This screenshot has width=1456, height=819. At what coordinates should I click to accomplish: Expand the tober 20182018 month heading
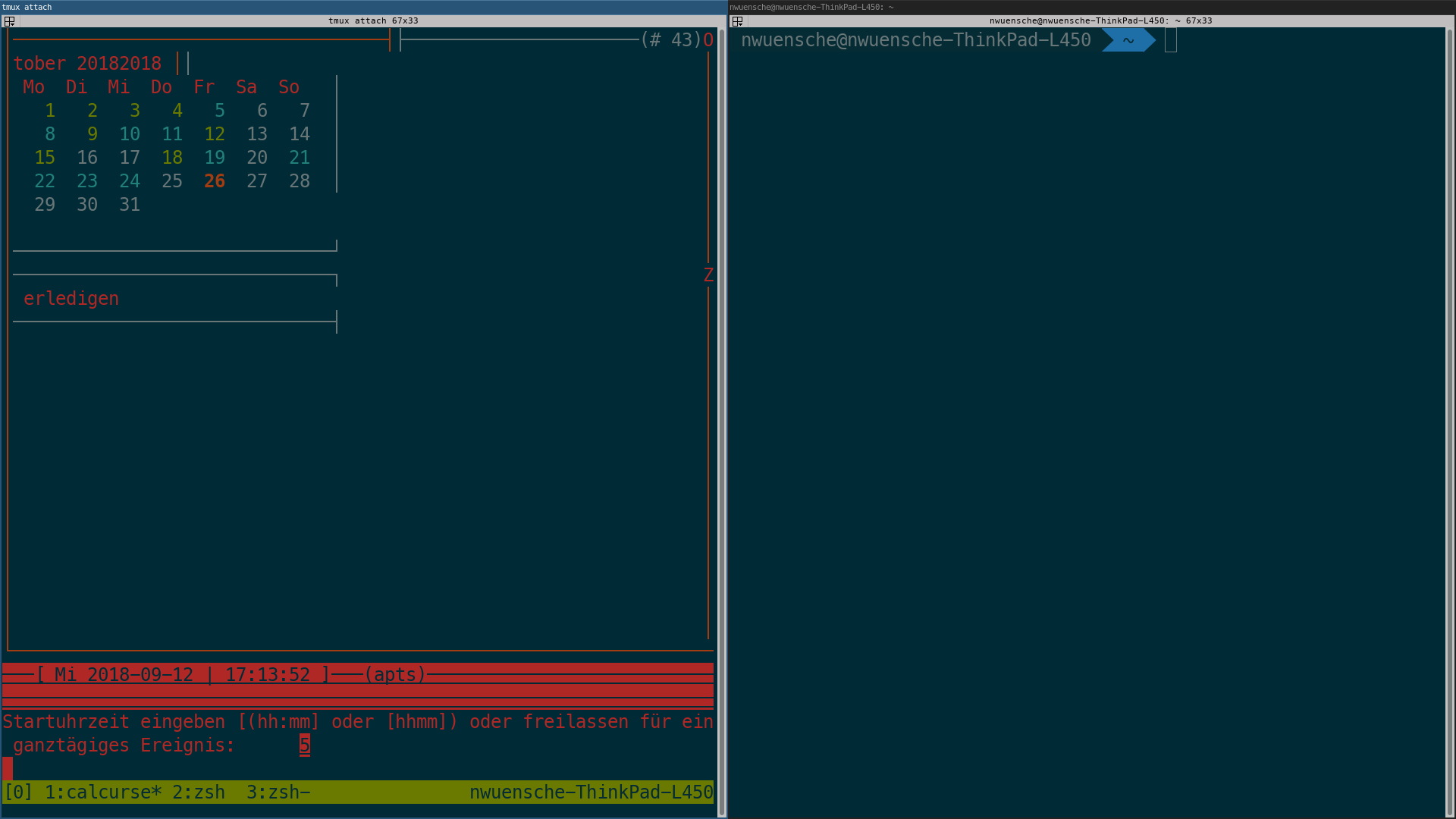[x=86, y=64]
